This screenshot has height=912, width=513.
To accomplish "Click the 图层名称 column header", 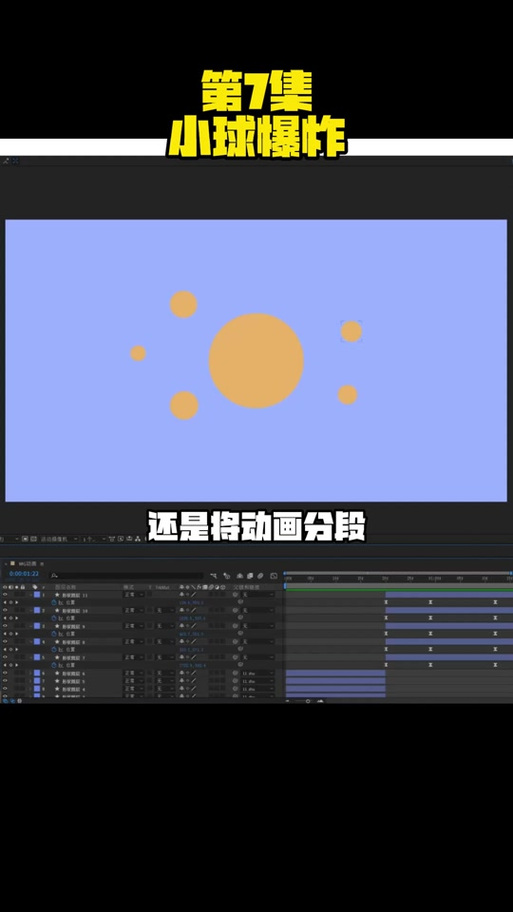I will 66,587.
